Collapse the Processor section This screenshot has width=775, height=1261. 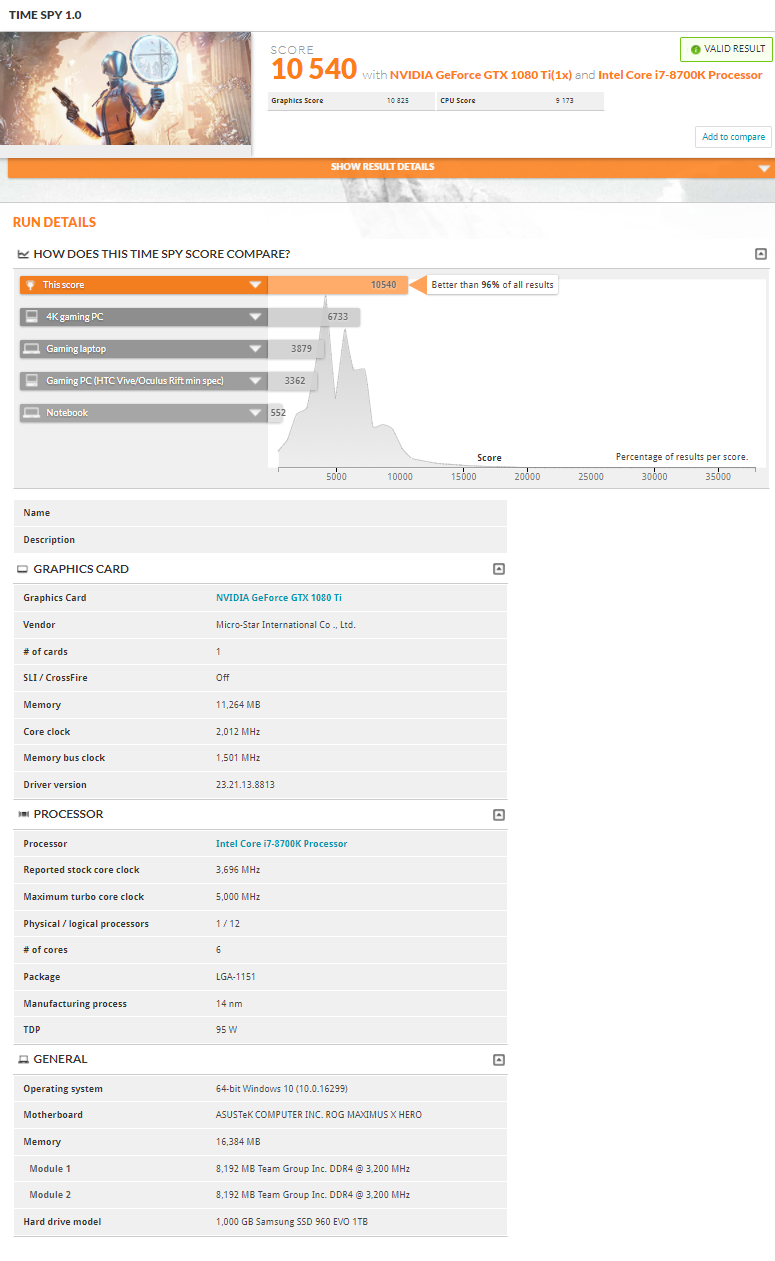499,815
